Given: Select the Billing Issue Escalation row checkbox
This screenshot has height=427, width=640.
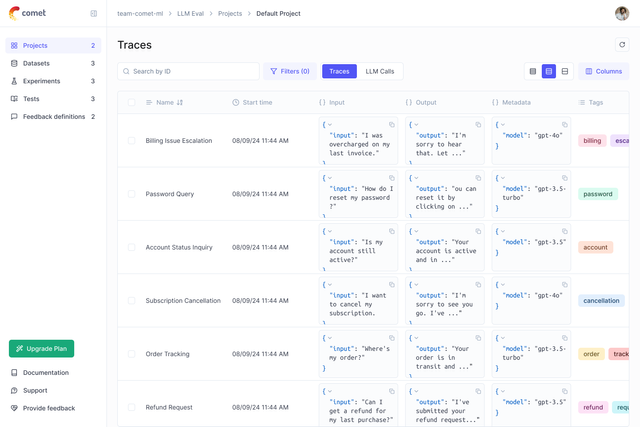Looking at the screenshot, I should pyautogui.click(x=131, y=141).
